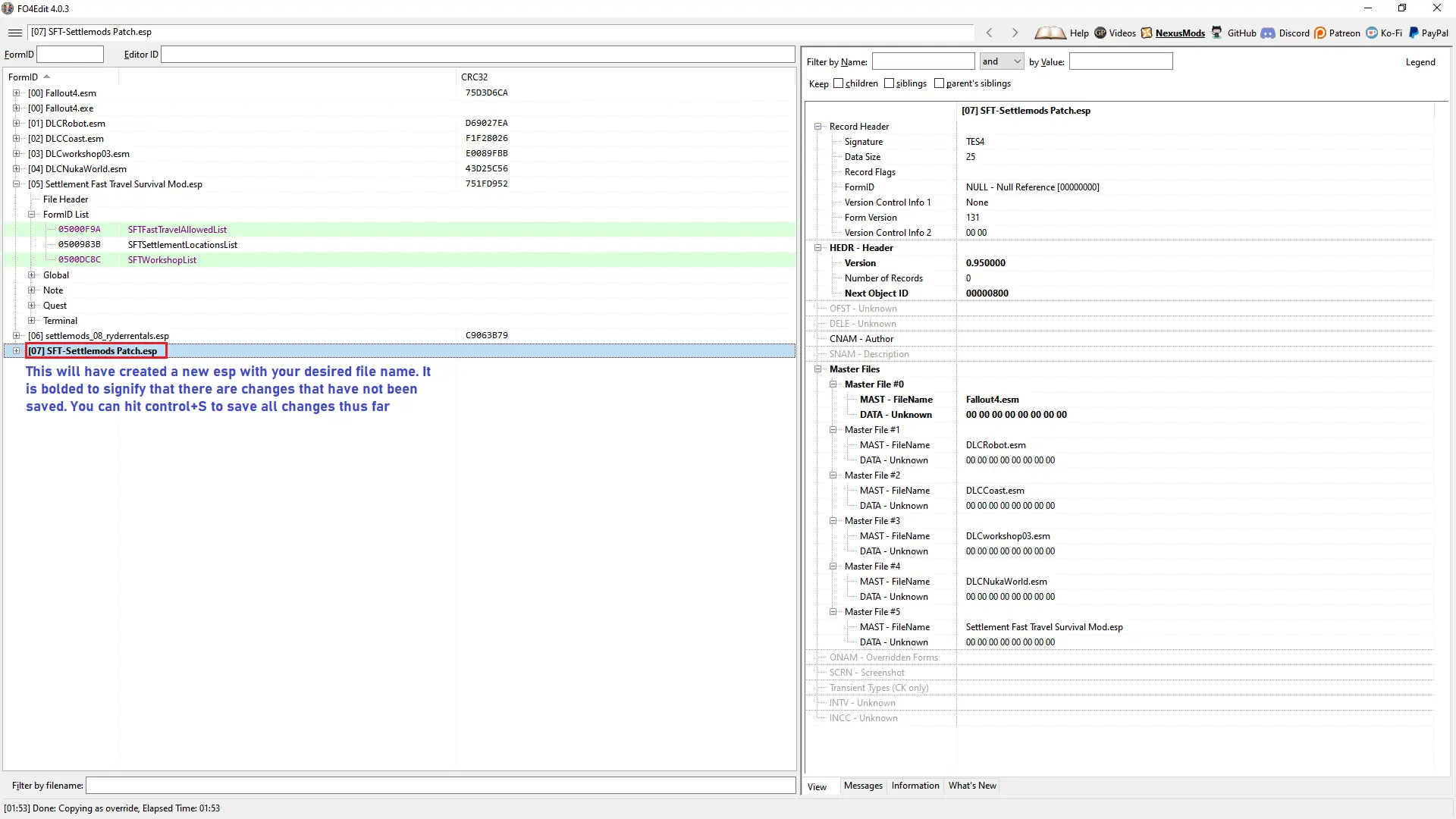
Task: Expand the Quest group
Action: 31,306
